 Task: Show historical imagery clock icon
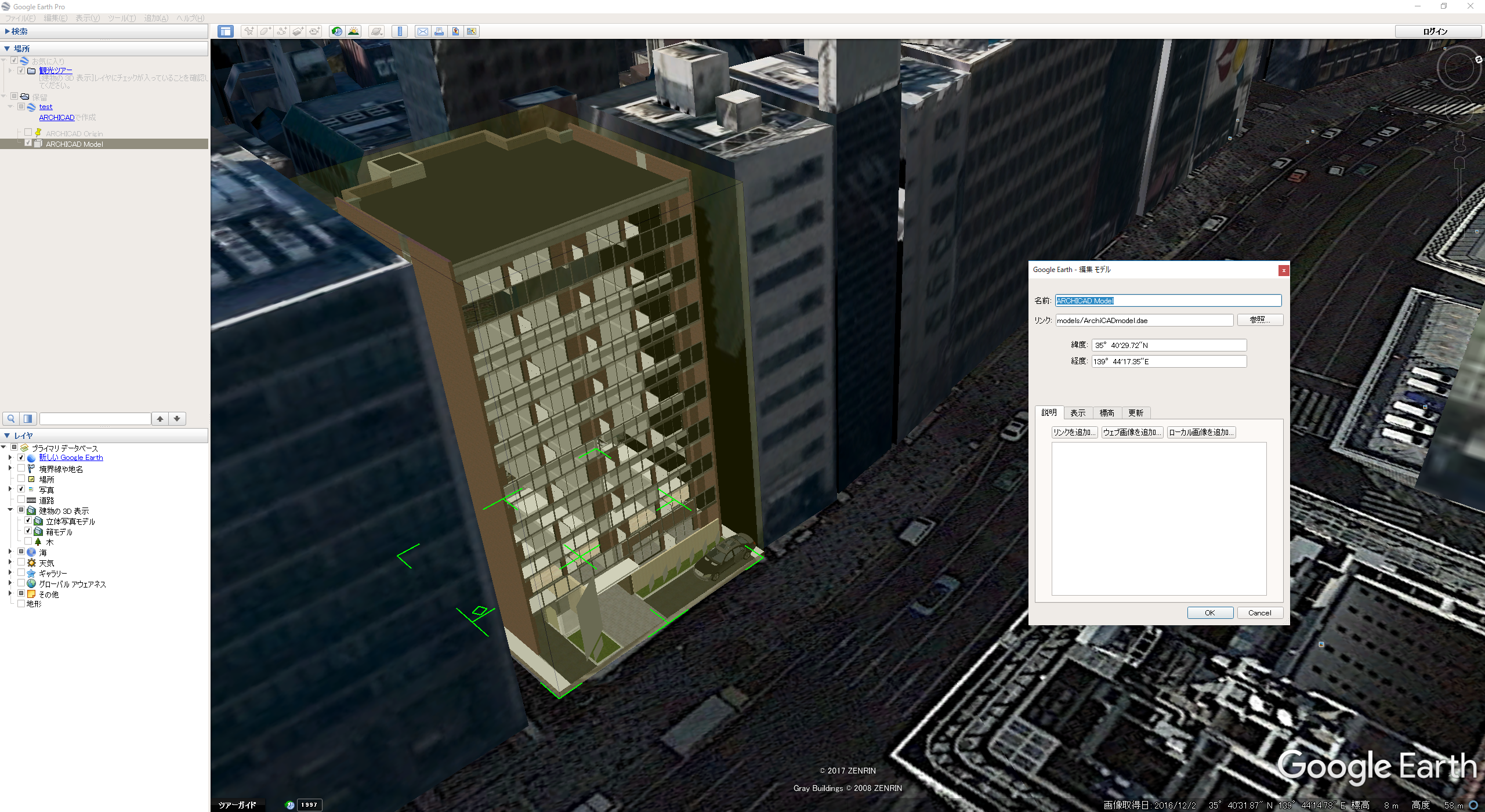[337, 31]
